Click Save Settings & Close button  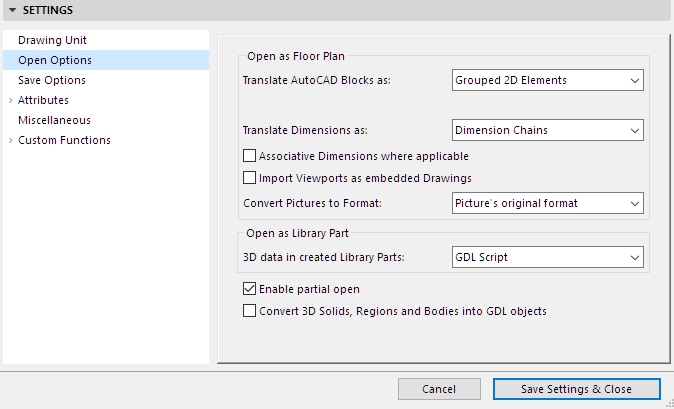tap(576, 389)
